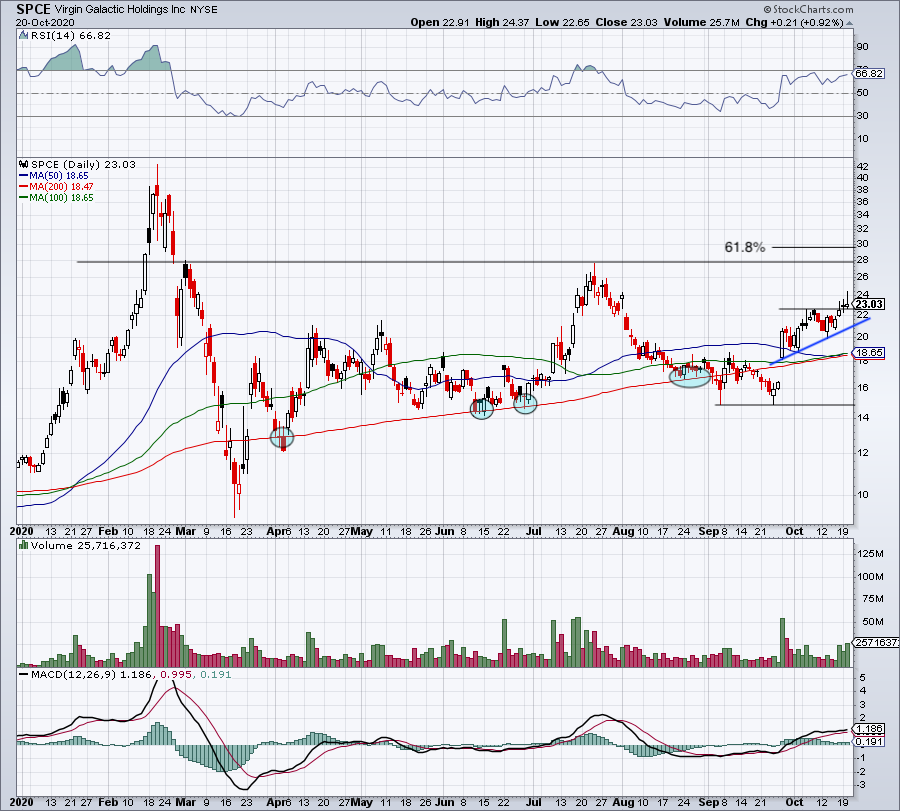
Task: Select the blue MA(50) legend line swatch
Action: click(24, 176)
